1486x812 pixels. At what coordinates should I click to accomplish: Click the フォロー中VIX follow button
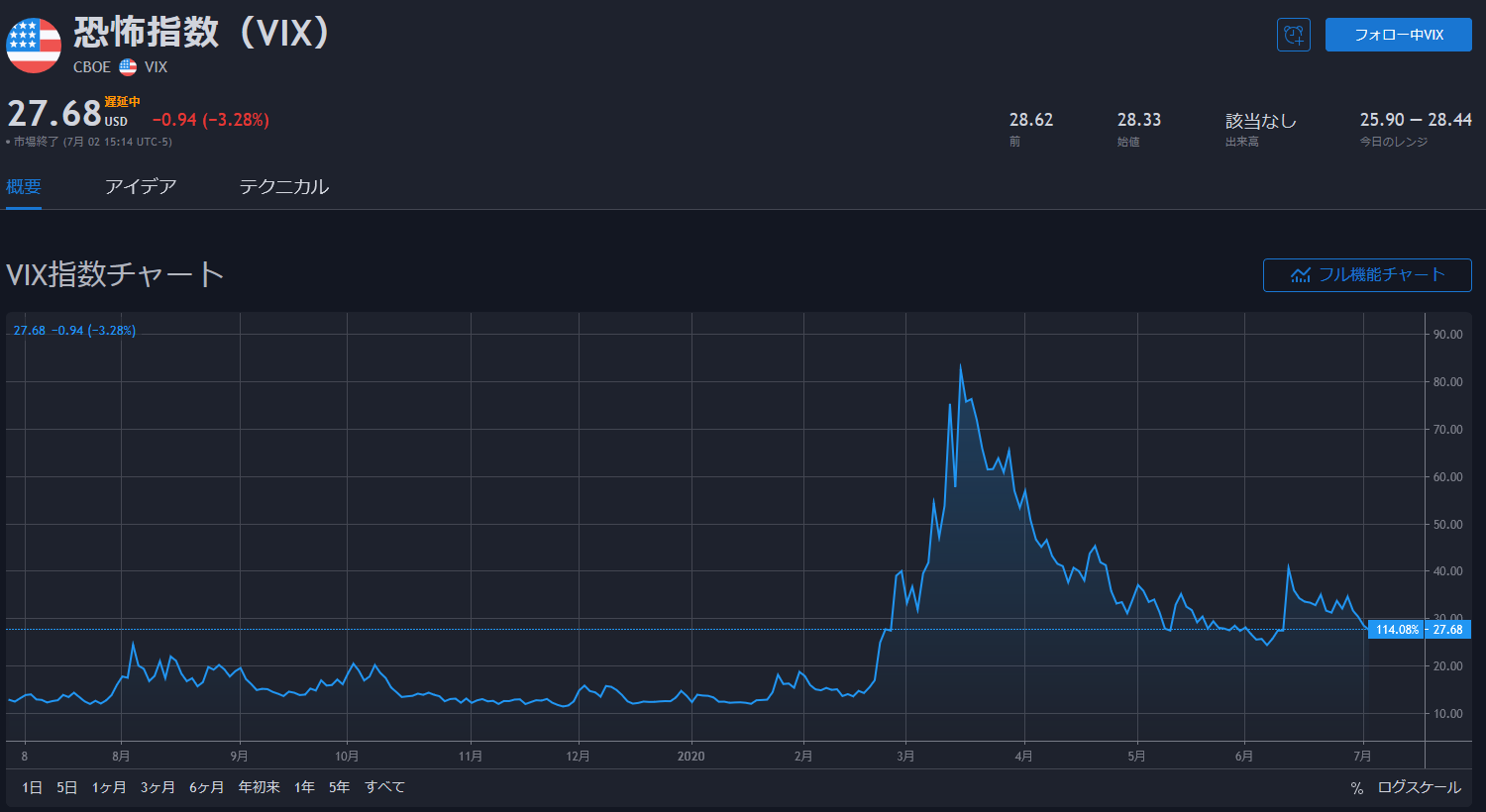tap(1398, 35)
